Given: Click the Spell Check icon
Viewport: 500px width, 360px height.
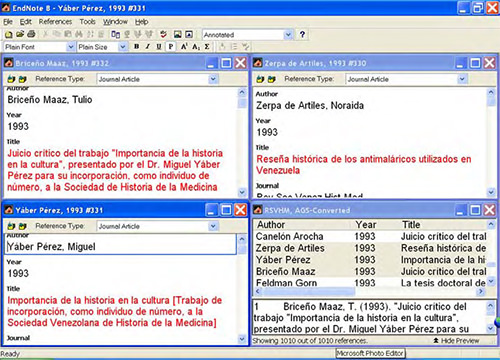Looking at the screenshot, I should [x=163, y=34].
